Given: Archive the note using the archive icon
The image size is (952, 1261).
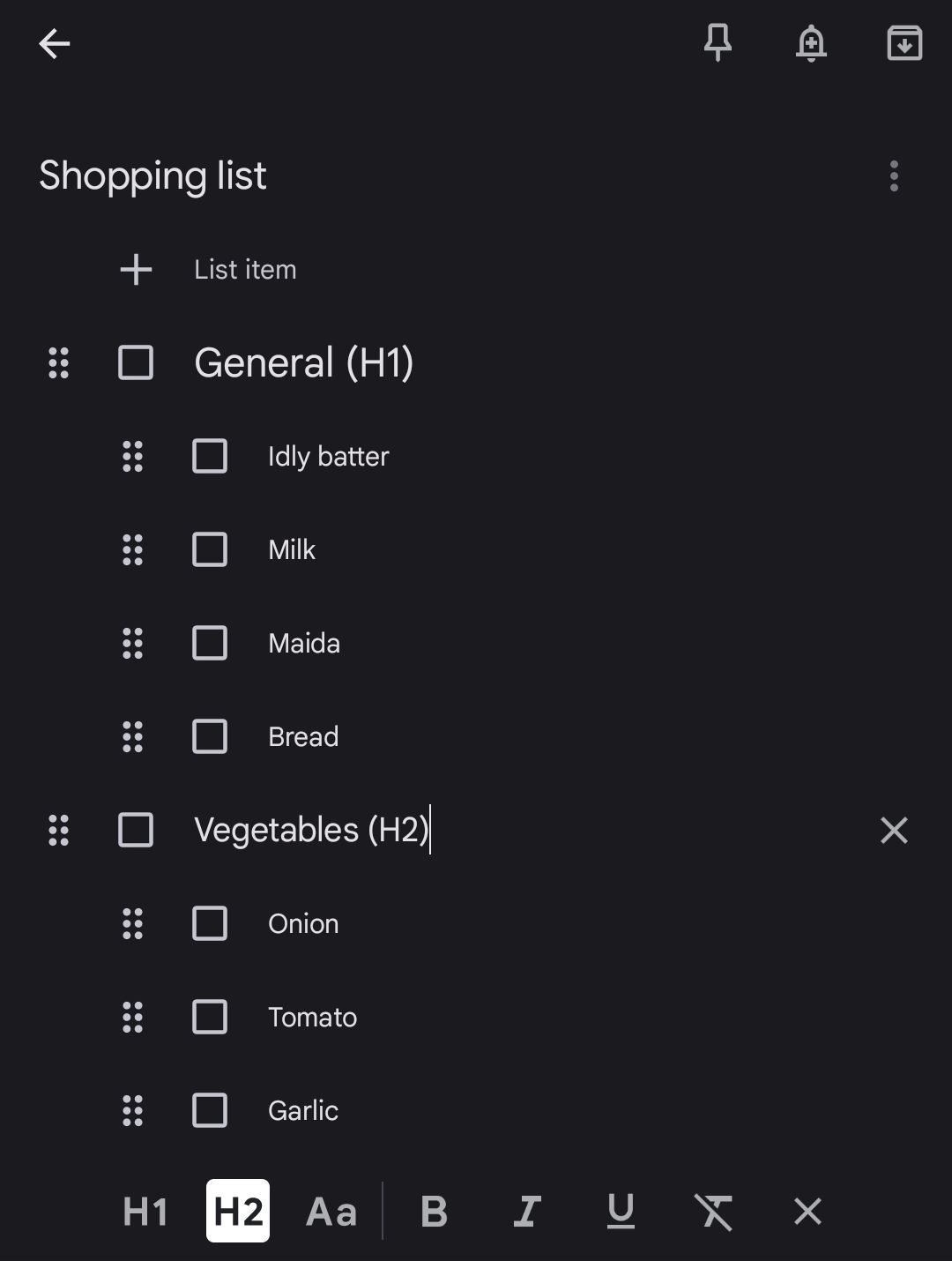Looking at the screenshot, I should [904, 42].
